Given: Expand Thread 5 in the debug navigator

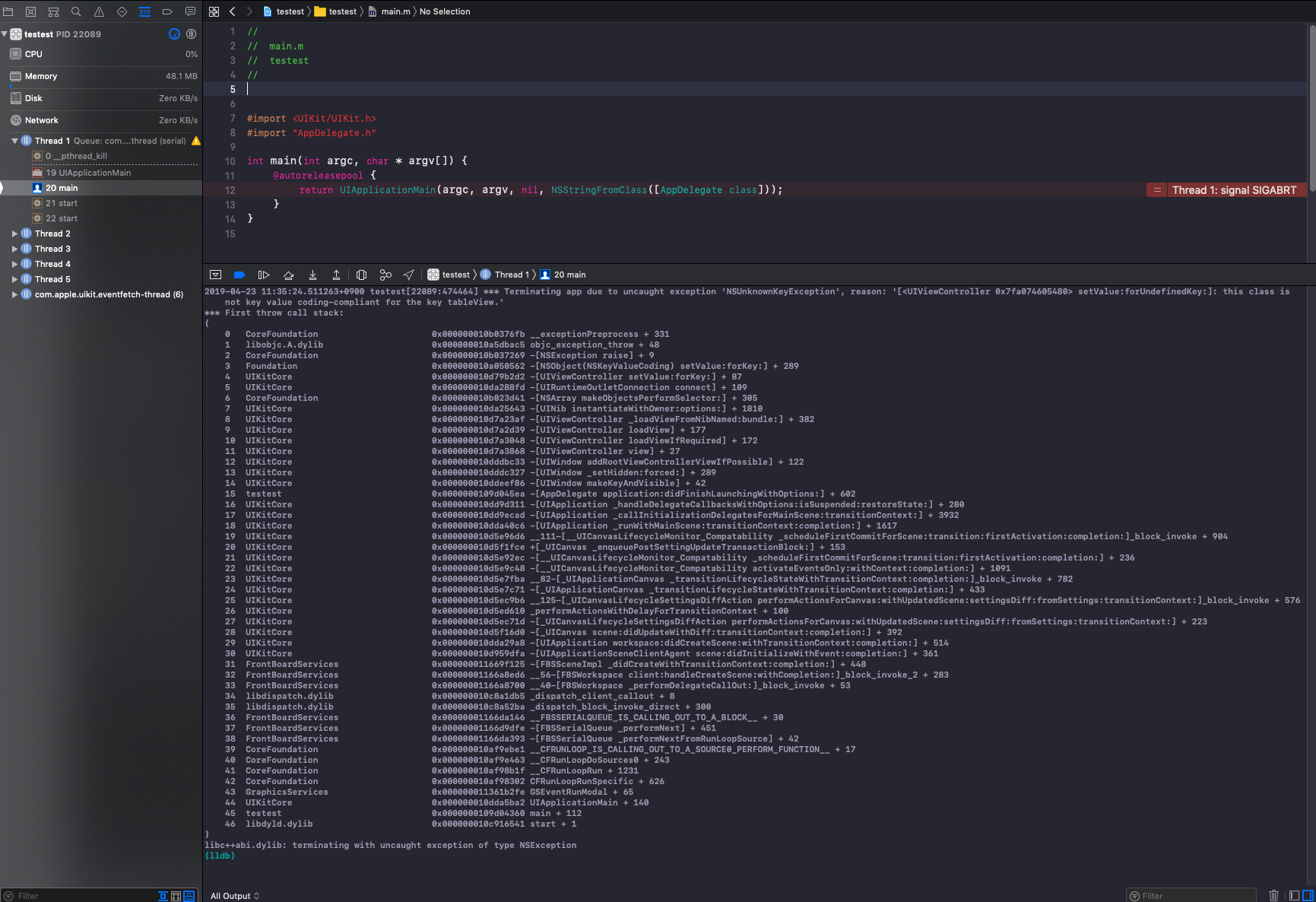Looking at the screenshot, I should click(x=14, y=279).
